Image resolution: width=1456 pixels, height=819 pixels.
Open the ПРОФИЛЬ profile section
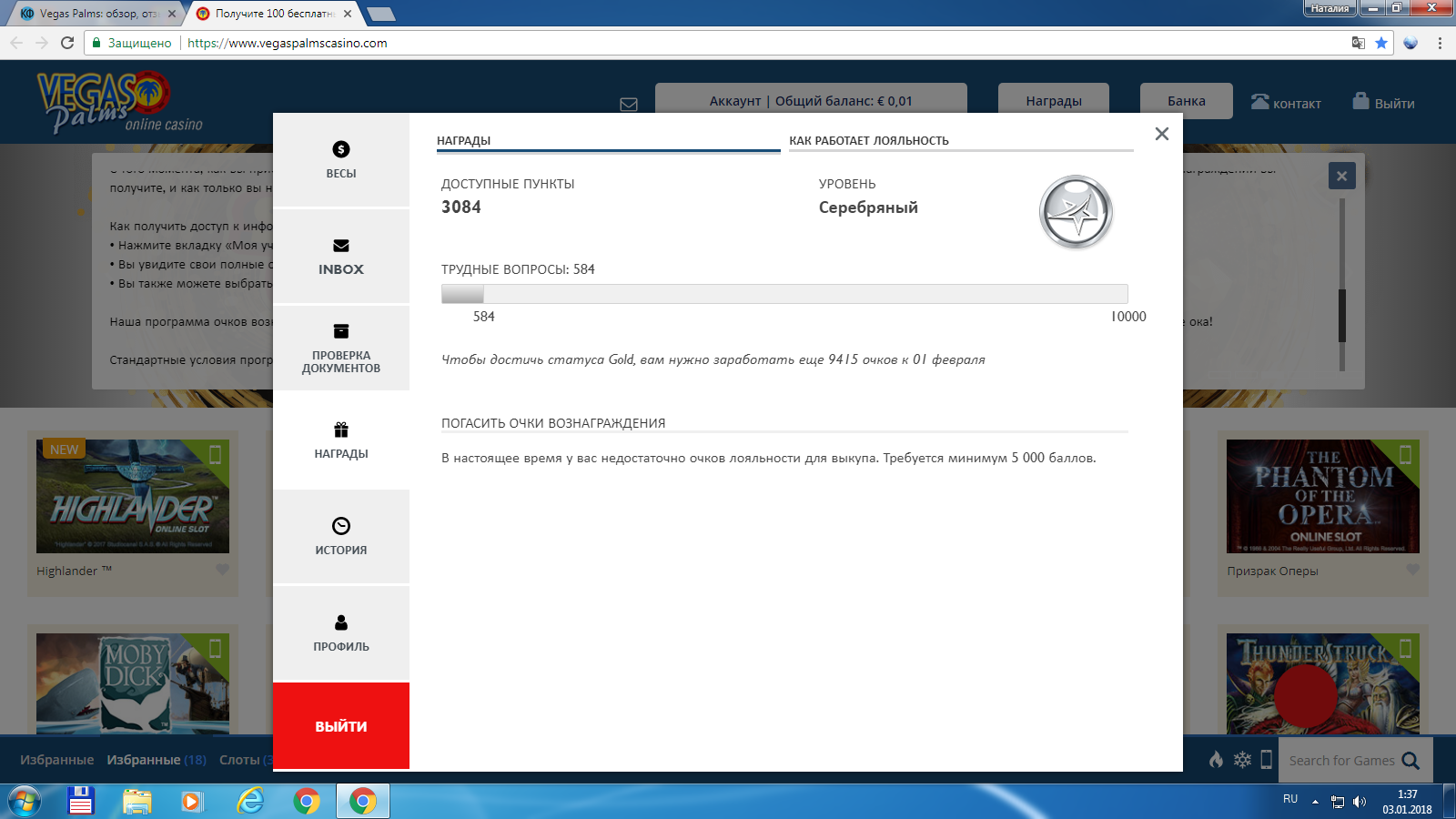point(341,633)
